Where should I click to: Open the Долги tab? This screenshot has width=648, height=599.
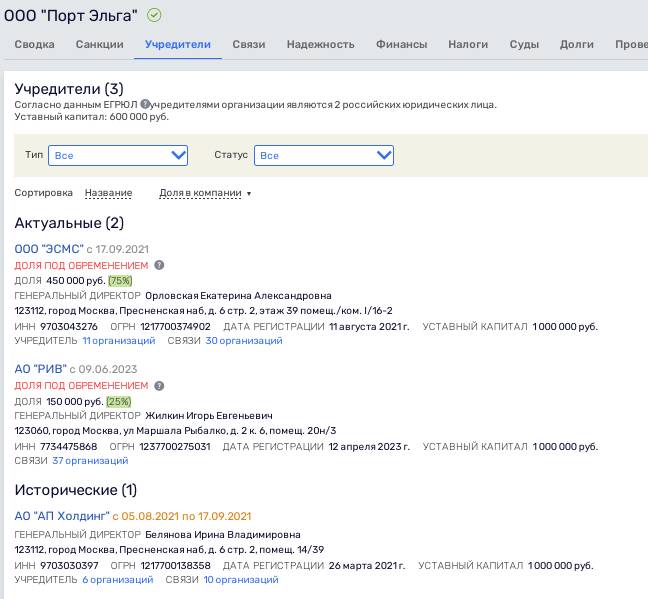[577, 44]
